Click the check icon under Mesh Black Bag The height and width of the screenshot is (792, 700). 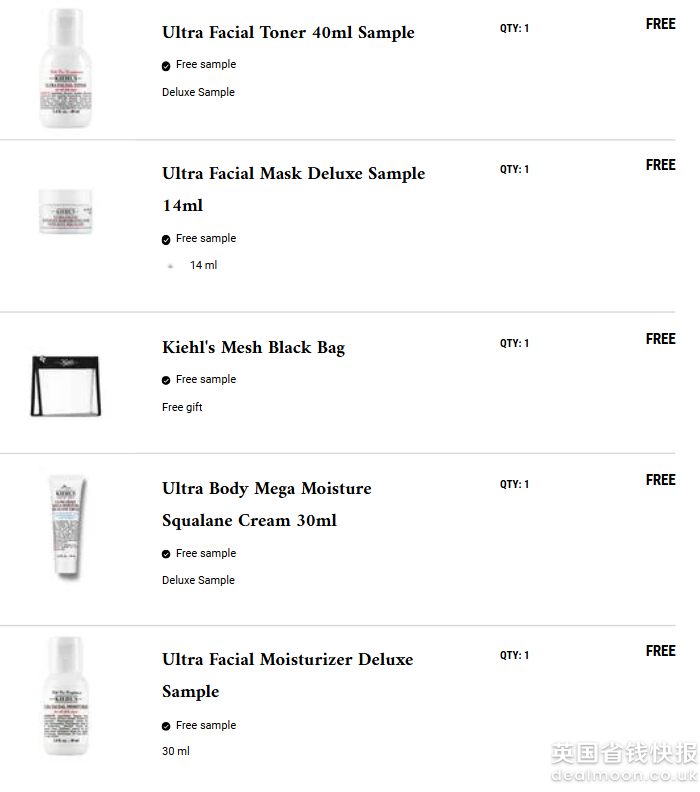[166, 381]
